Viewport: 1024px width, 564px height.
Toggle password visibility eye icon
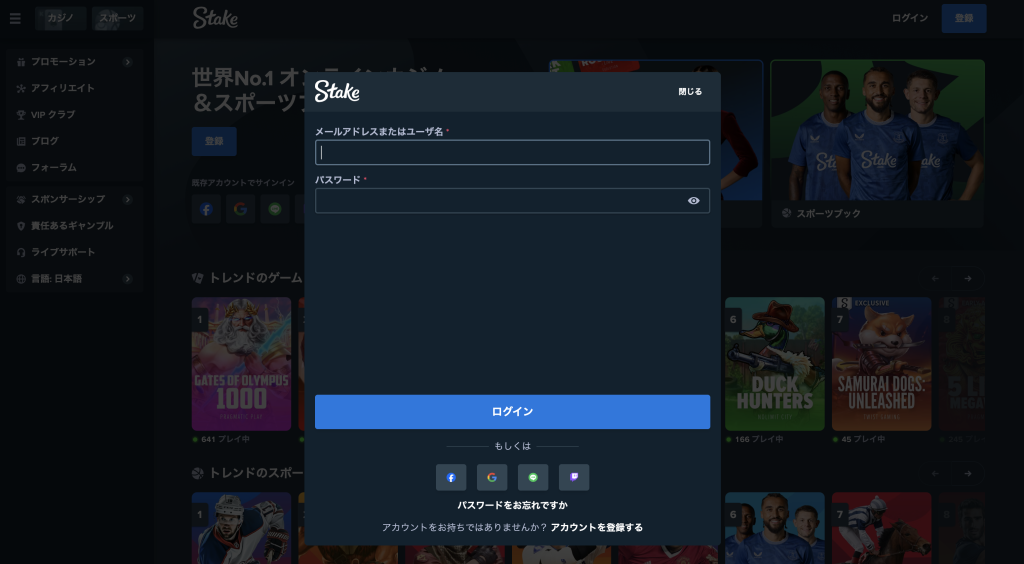[x=694, y=201]
